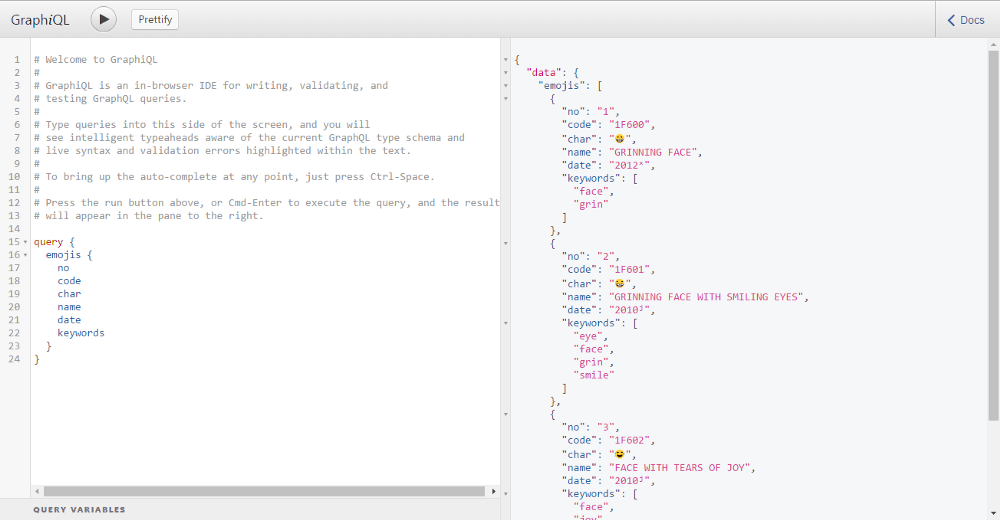Click the "FACE WITH TEARS OF JOY" value
This screenshot has height=520, width=1000.
(x=681, y=468)
